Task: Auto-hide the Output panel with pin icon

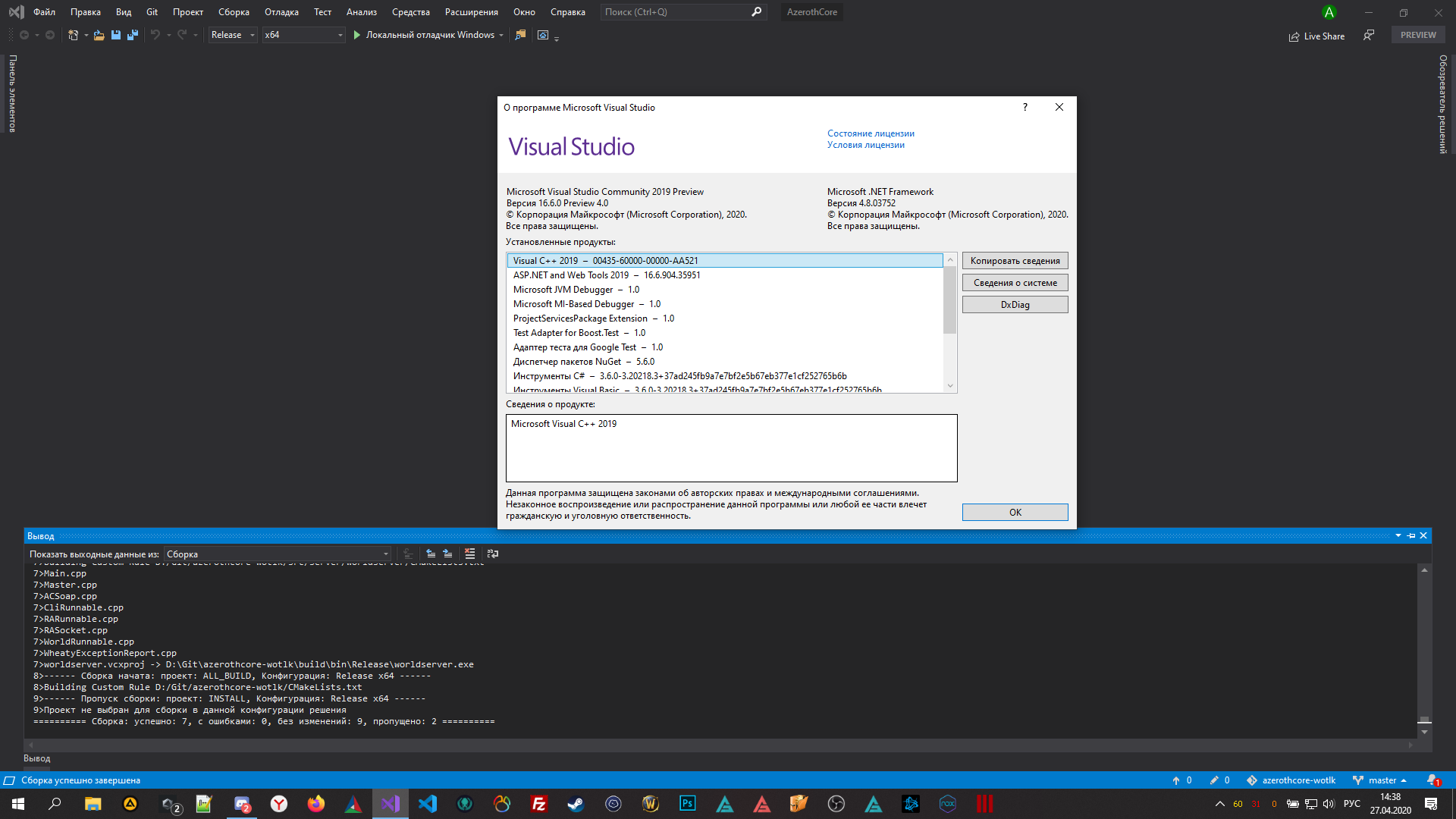Action: tap(1411, 535)
